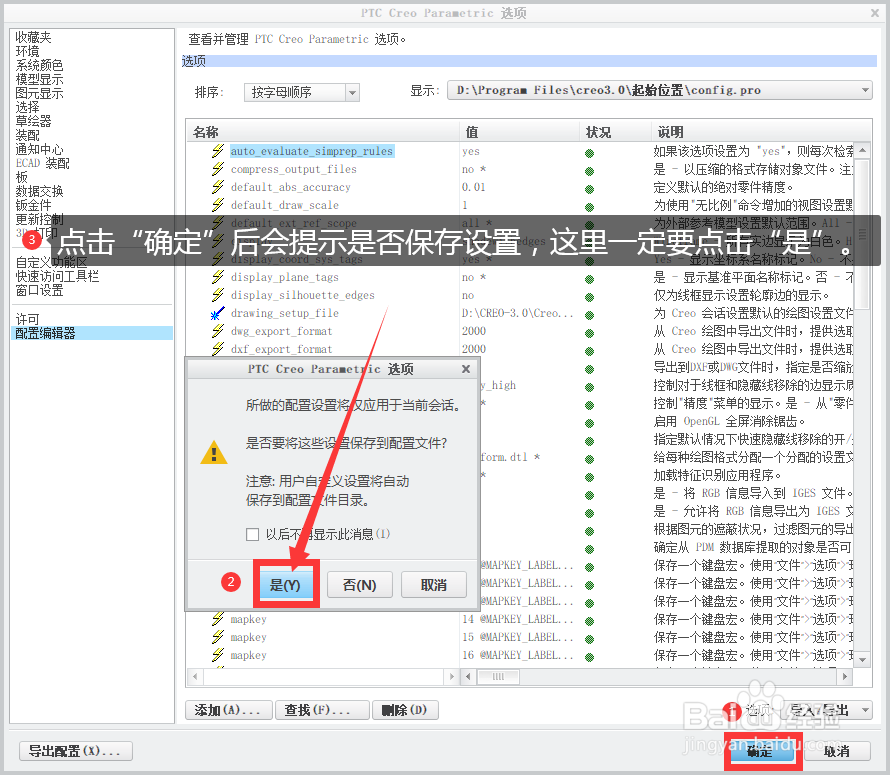Click lightning icon beside display_silhouette_edges
This screenshot has height=775, width=890.
coord(217,295)
